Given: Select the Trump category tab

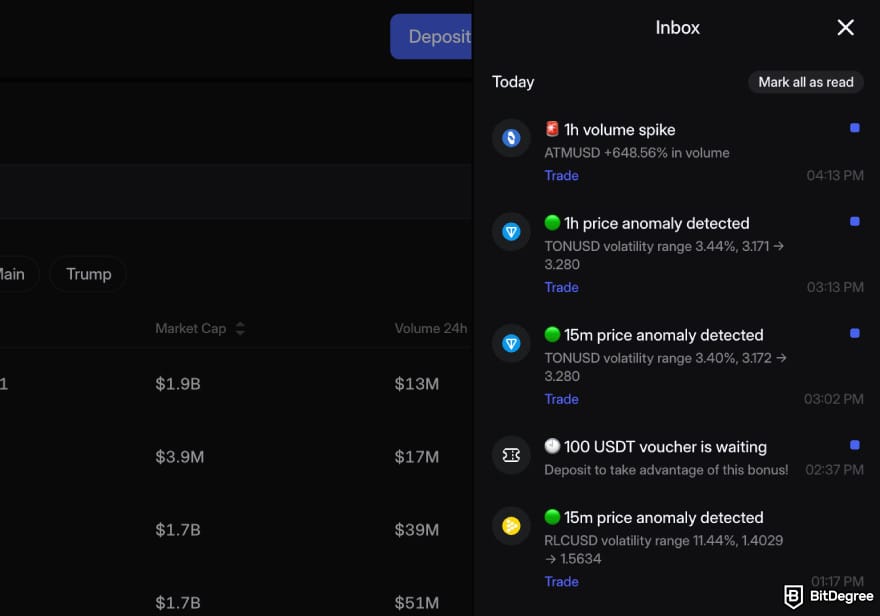Looking at the screenshot, I should (88, 274).
